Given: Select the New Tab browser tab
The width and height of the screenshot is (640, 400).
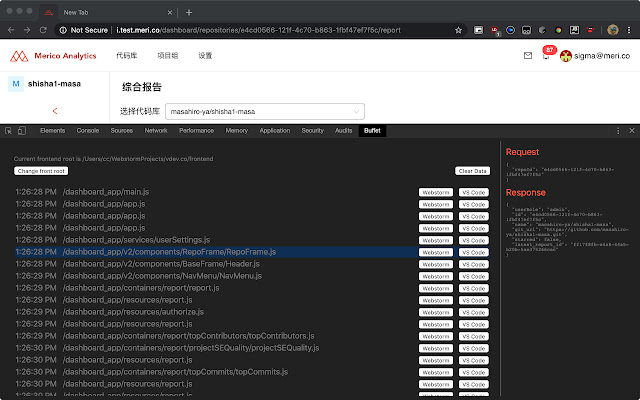Looking at the screenshot, I should [107, 13].
